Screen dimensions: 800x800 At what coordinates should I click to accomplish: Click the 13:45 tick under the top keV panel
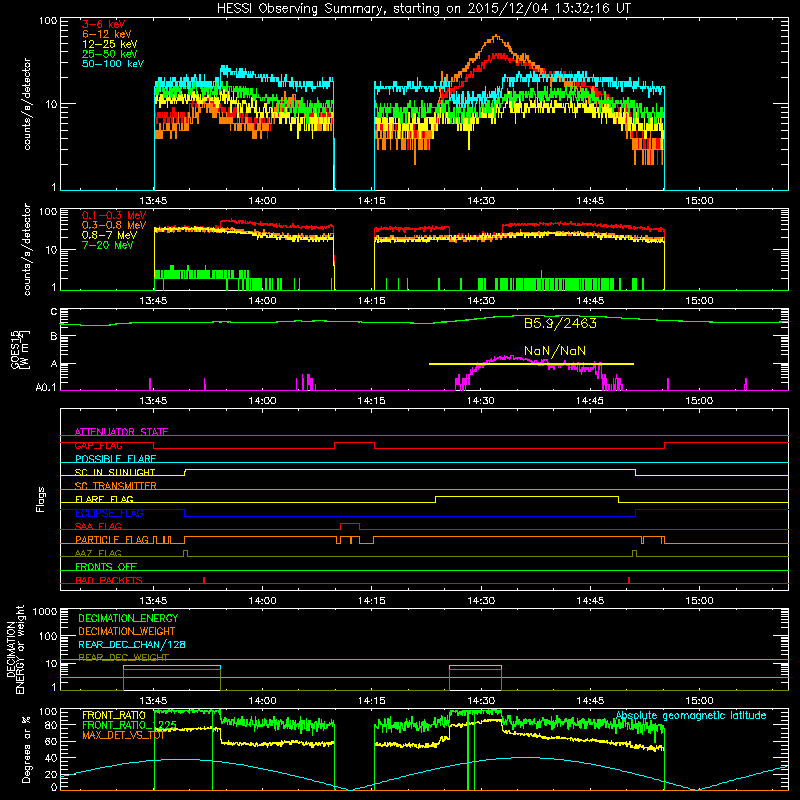153,201
